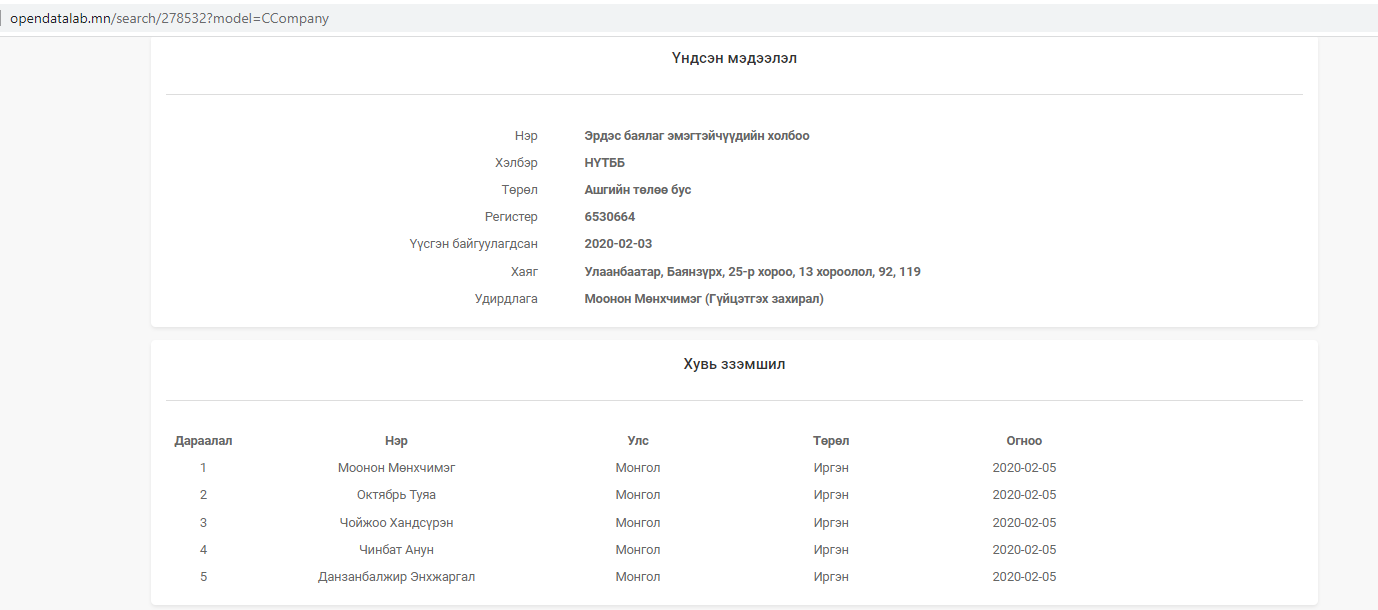Click the browser address bar URL
The width and height of the screenshot is (1378, 610).
click(x=169, y=18)
